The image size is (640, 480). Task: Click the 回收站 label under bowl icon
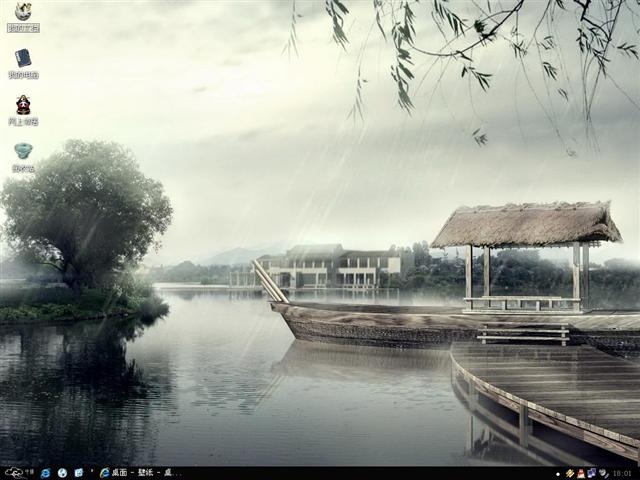[x=23, y=168]
